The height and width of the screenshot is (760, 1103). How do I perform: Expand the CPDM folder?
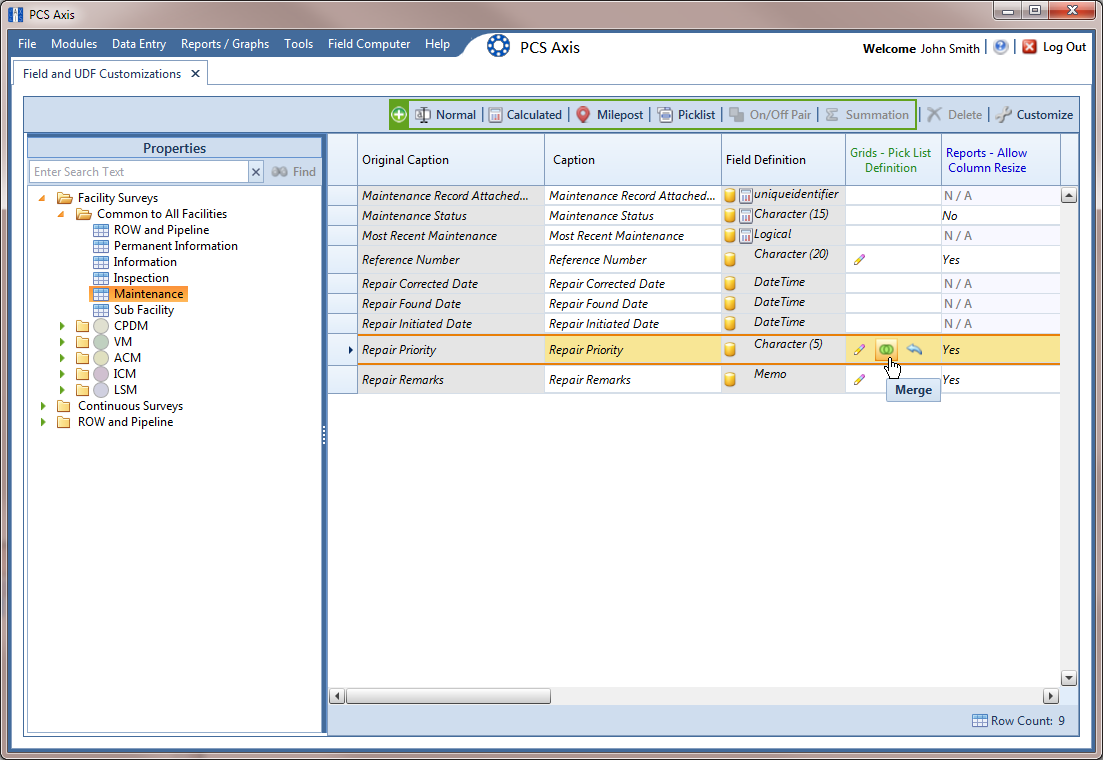click(x=62, y=326)
